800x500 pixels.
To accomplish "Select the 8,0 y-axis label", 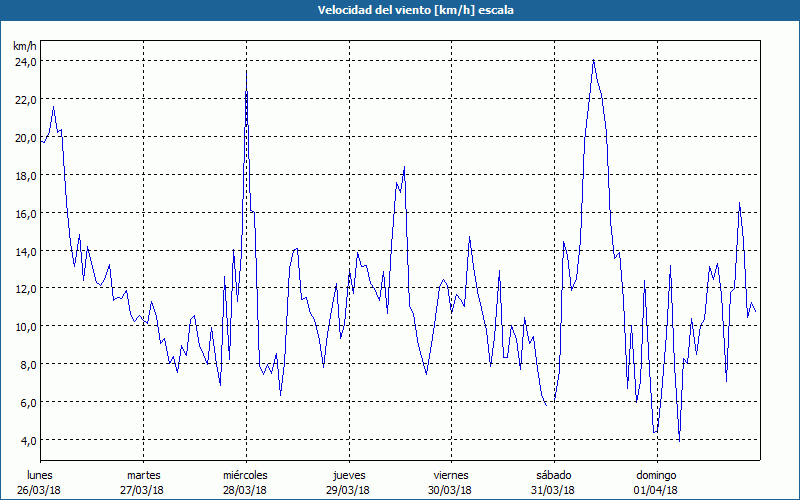I will (x=27, y=364).
